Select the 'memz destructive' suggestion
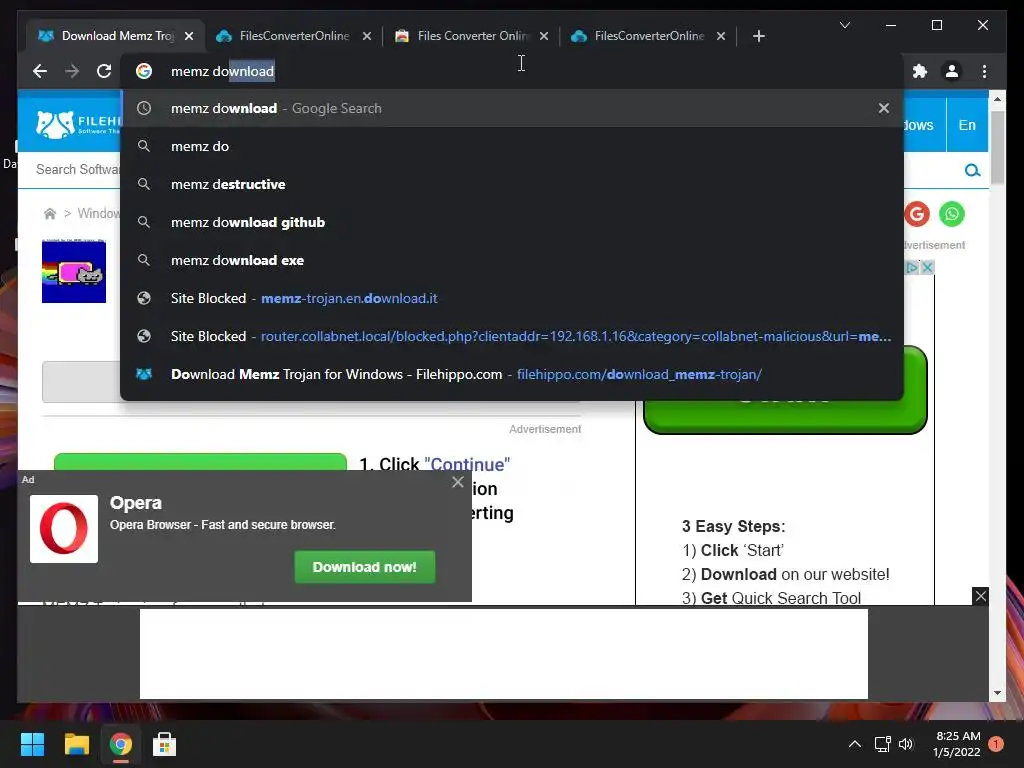This screenshot has height=768, width=1024. tap(512, 184)
